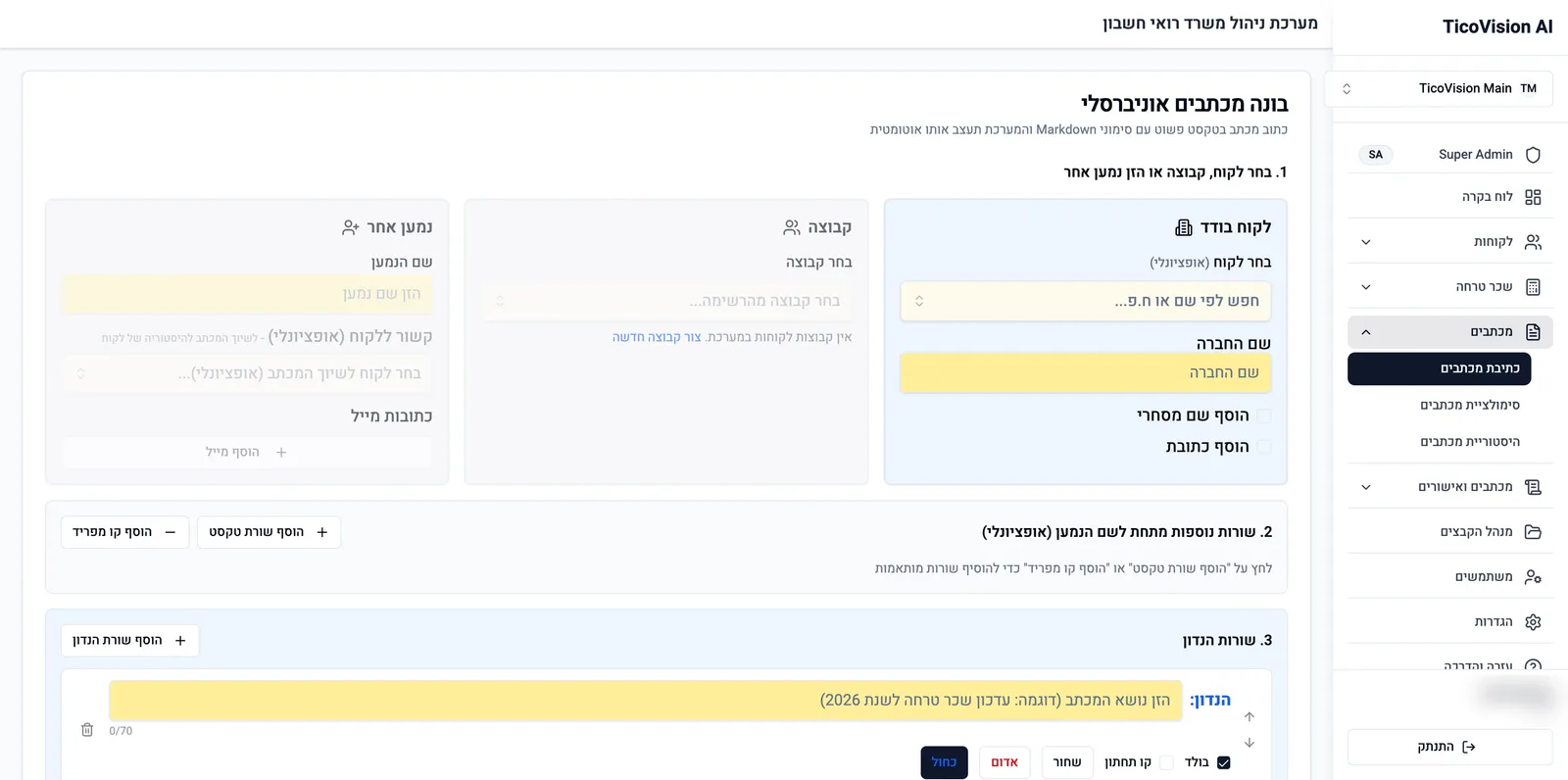Go to הגדרות settings page
Viewport: 1568px width, 780px height.
click(x=1450, y=622)
